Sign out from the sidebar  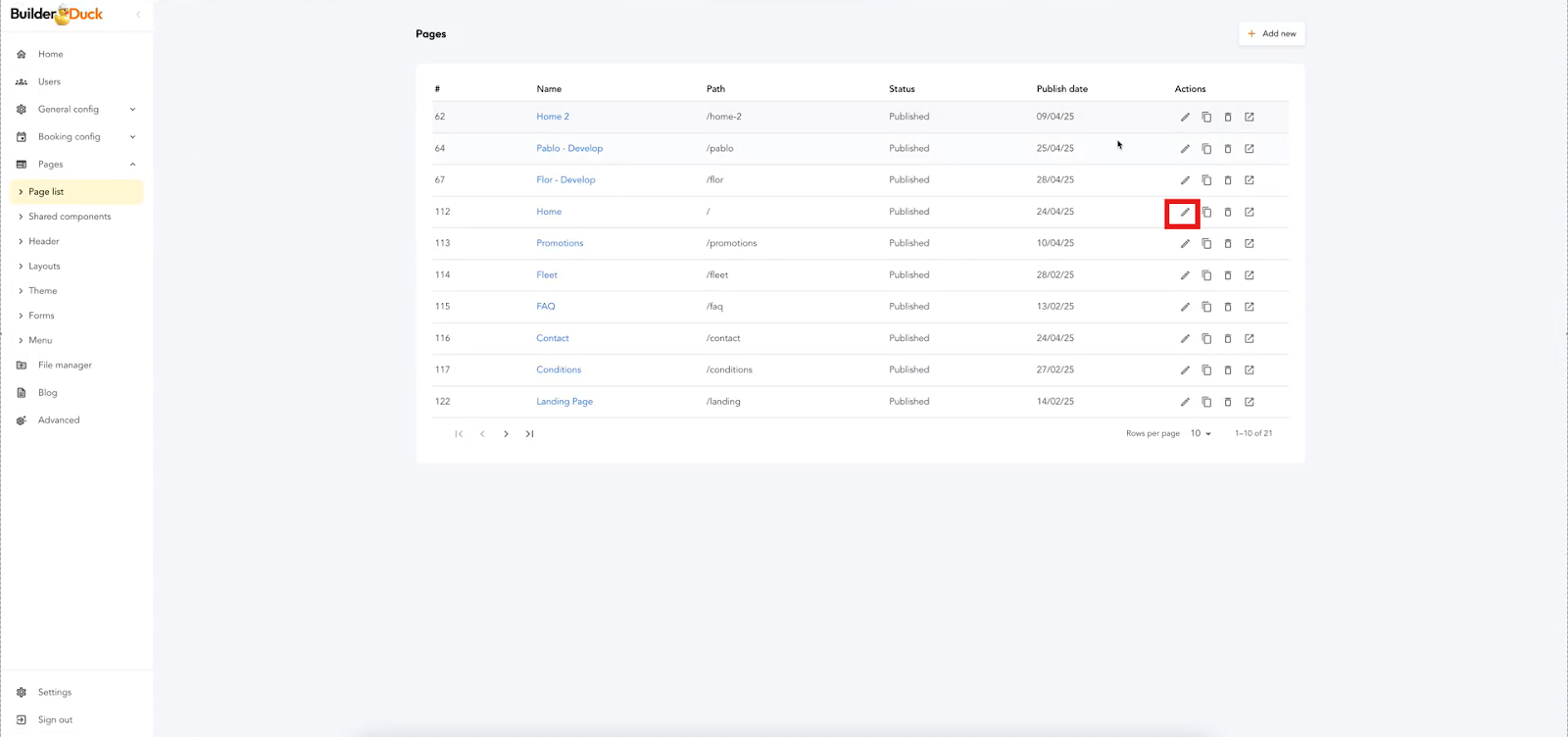click(x=55, y=719)
